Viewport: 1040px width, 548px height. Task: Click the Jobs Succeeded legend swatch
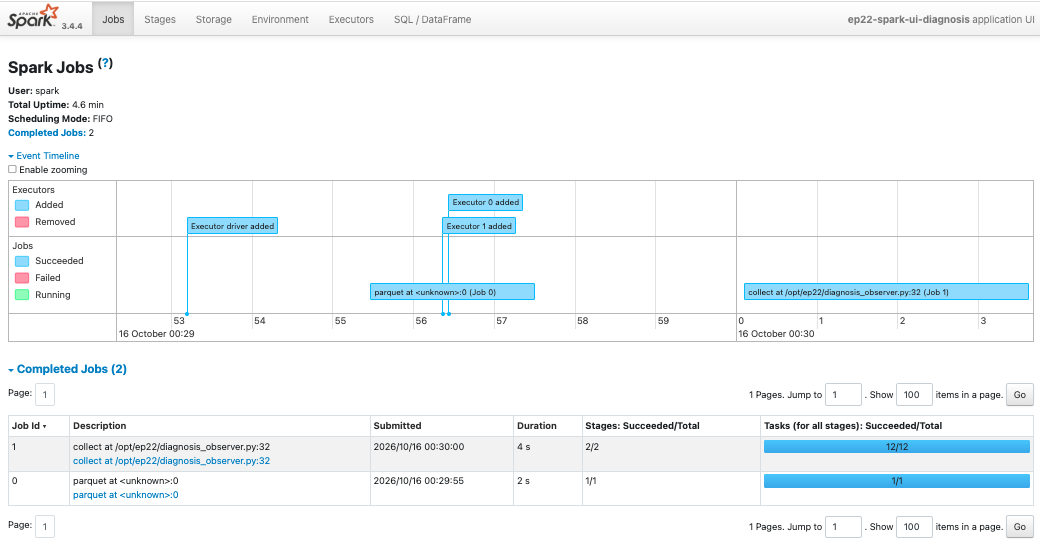click(22, 261)
